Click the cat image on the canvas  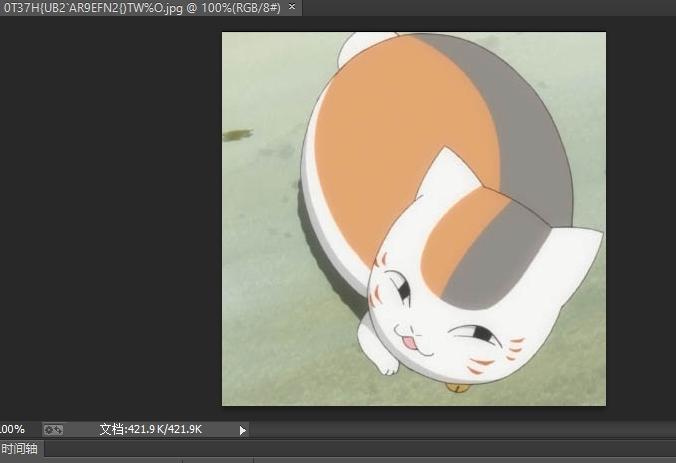[414, 219]
